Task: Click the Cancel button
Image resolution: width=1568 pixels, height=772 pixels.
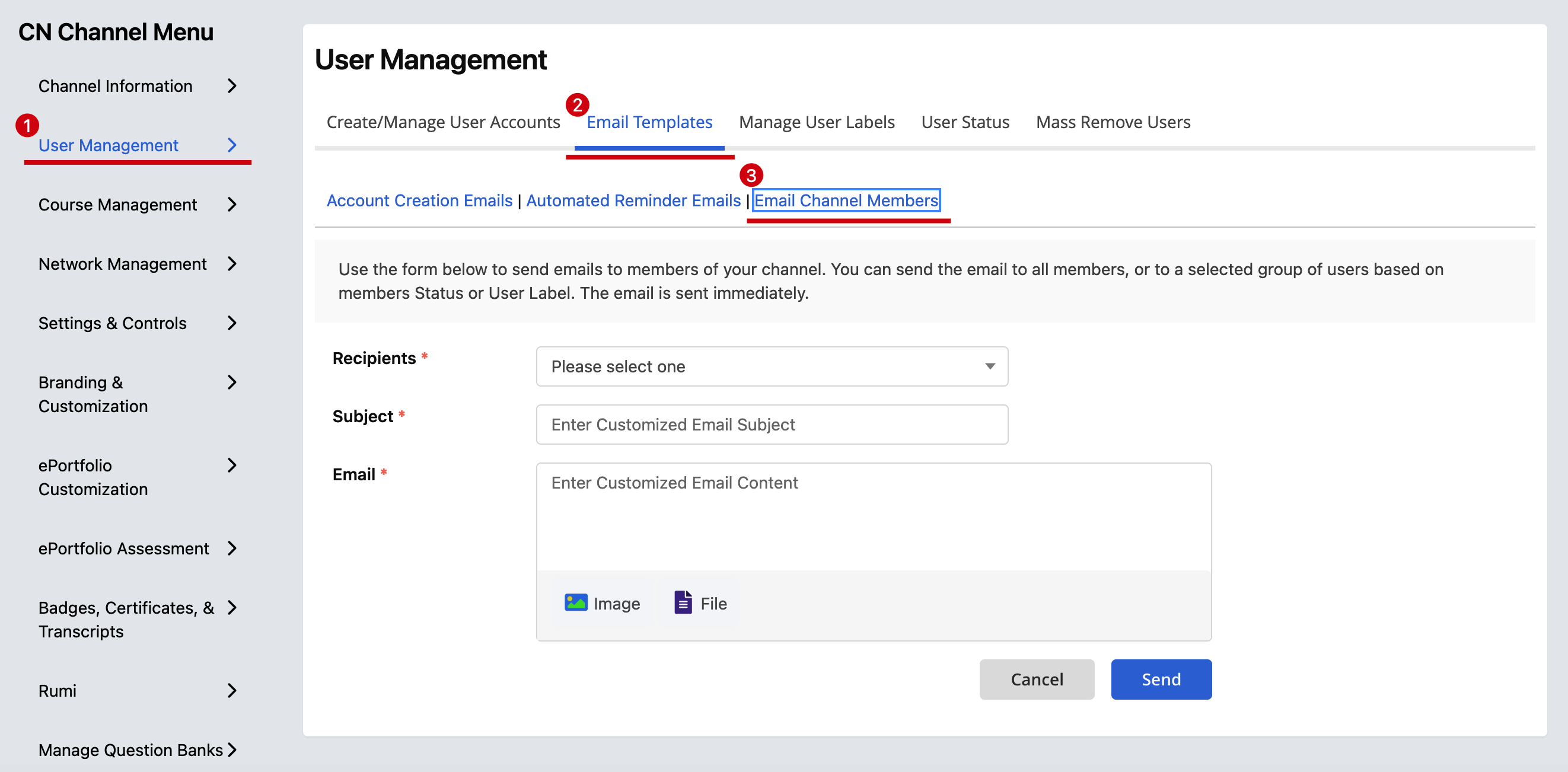Action: pyautogui.click(x=1037, y=679)
